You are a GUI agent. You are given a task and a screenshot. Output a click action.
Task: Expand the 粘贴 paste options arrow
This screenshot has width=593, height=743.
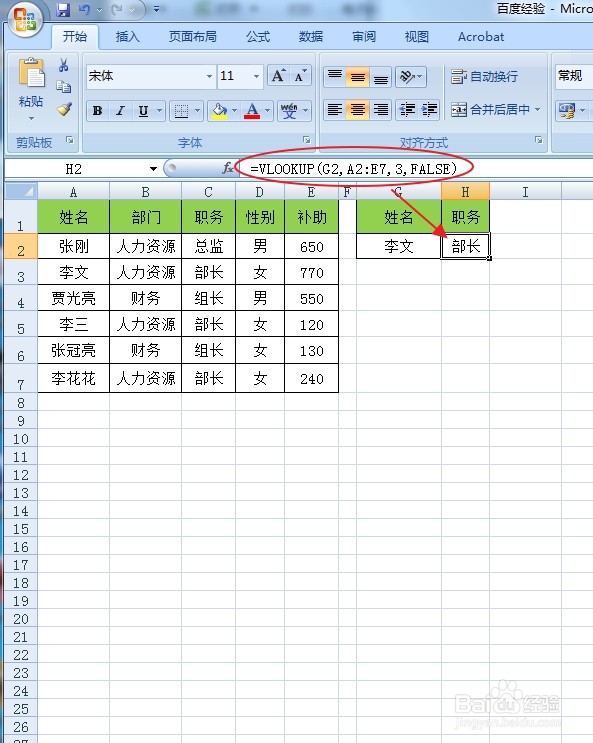click(x=31, y=118)
